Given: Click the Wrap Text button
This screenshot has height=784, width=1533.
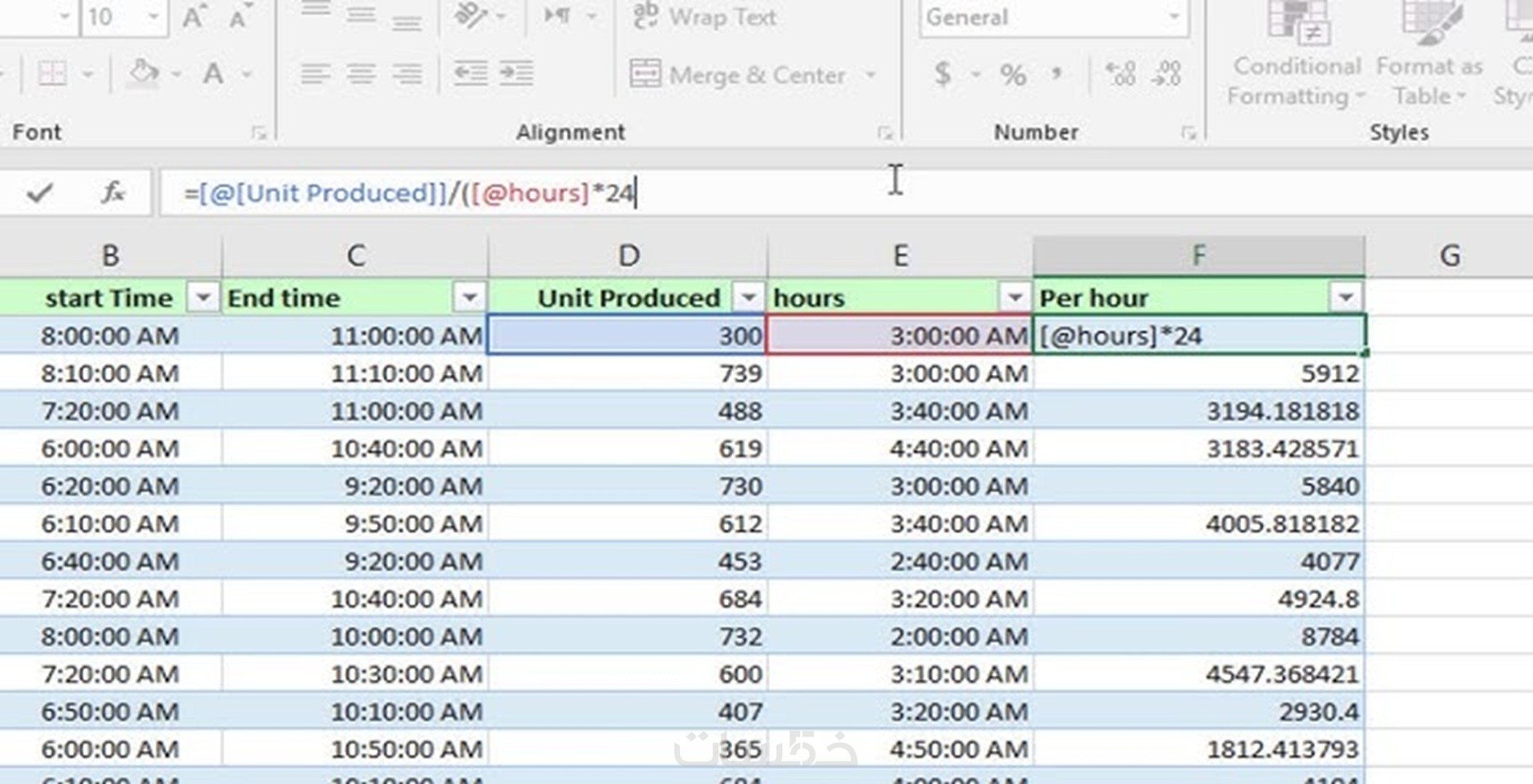Looking at the screenshot, I should 704,17.
